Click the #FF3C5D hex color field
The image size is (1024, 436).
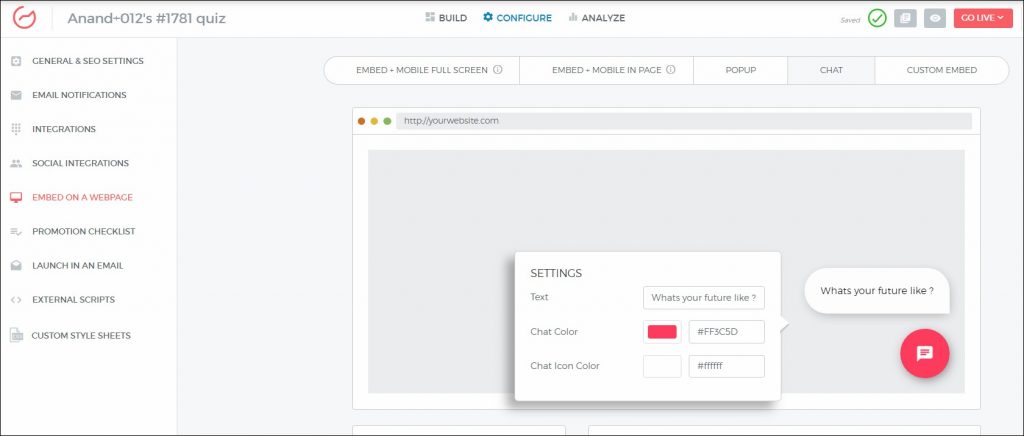click(x=726, y=332)
